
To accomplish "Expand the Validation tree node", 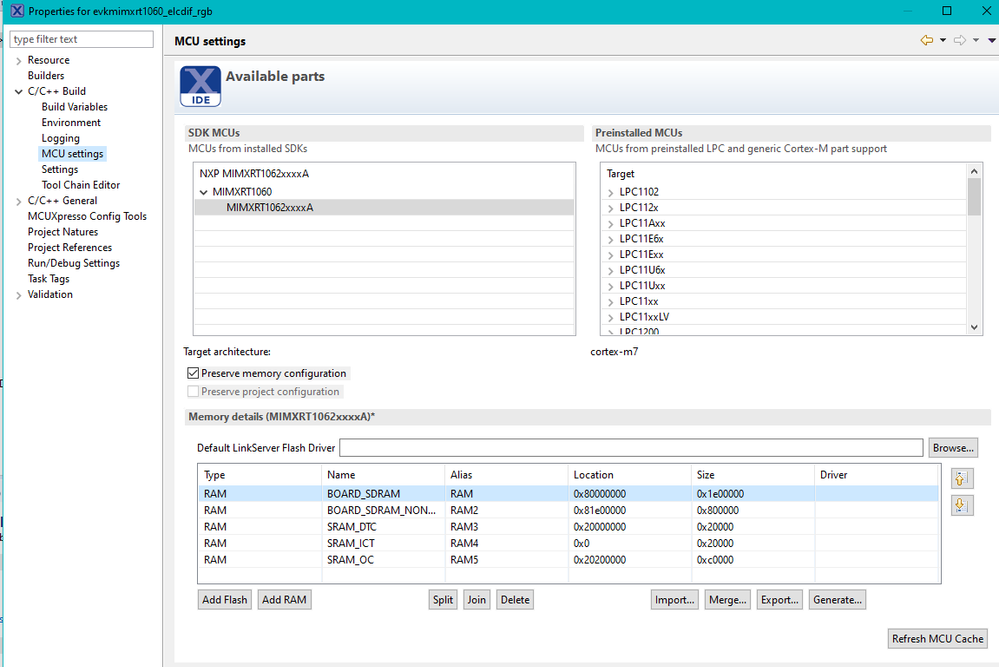I will (18, 295).
